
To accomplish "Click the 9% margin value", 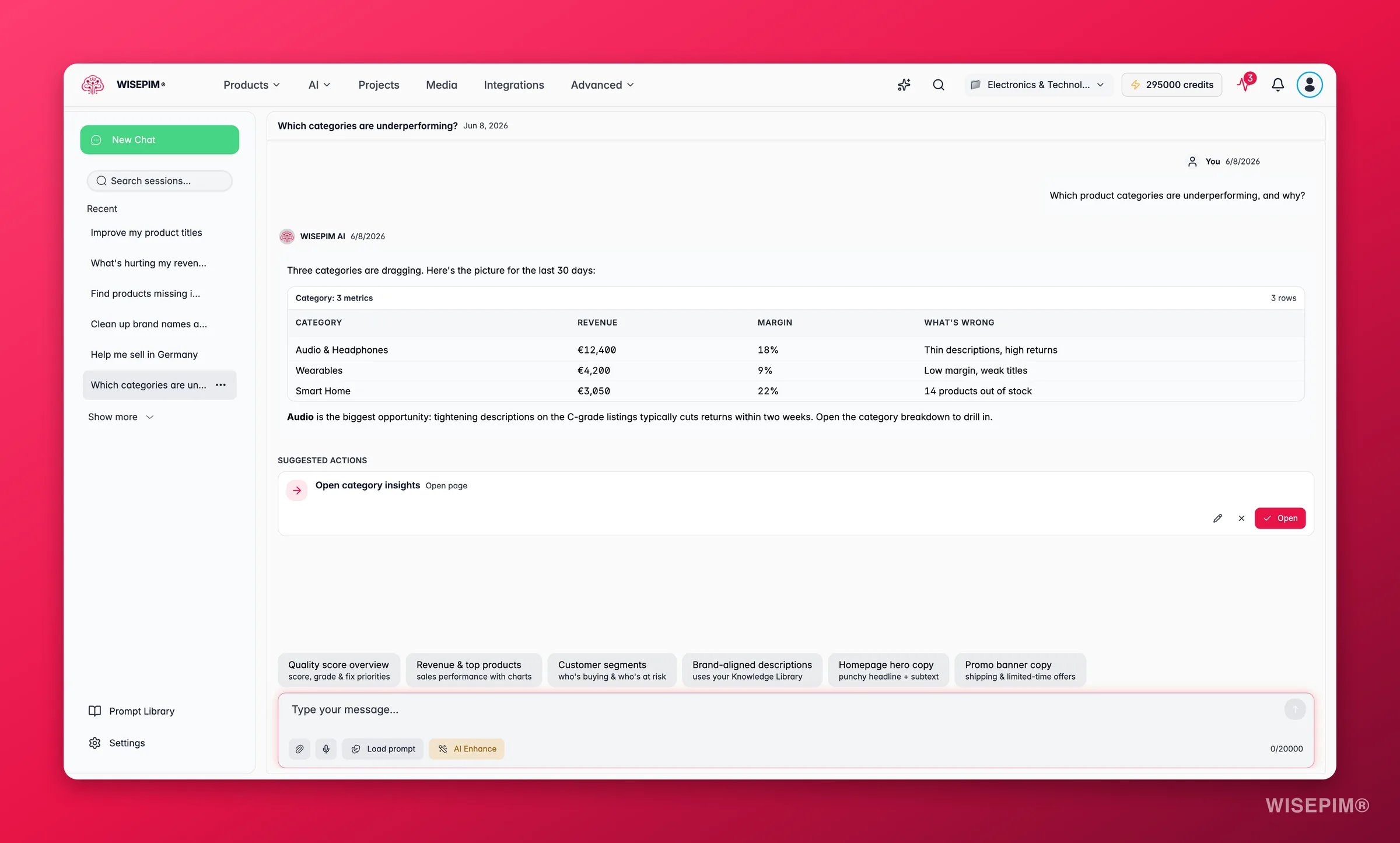I will (765, 370).
